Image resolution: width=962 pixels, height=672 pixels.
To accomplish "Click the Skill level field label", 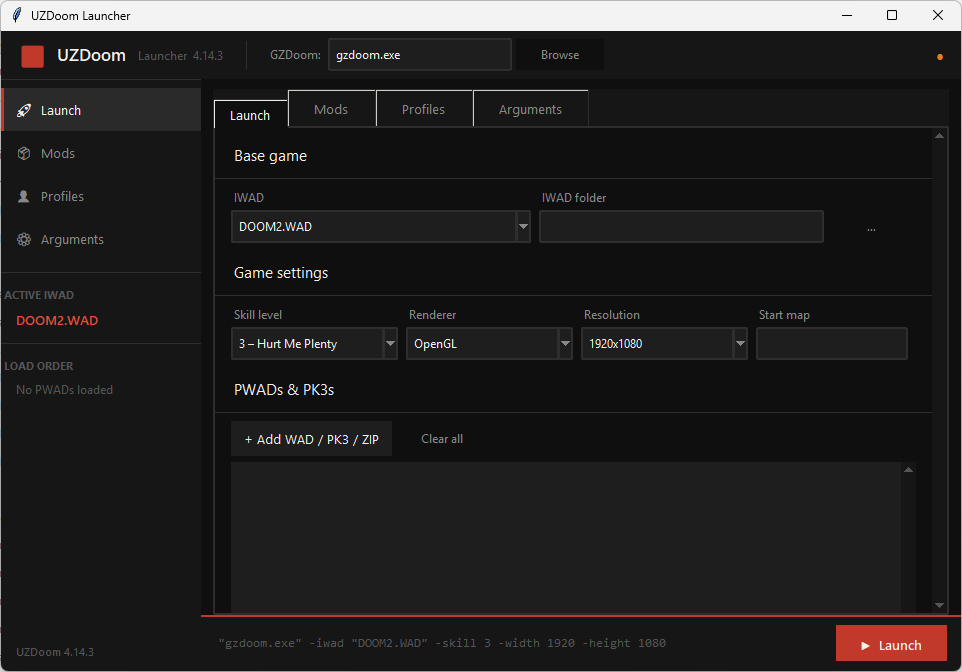I will coord(258,315).
